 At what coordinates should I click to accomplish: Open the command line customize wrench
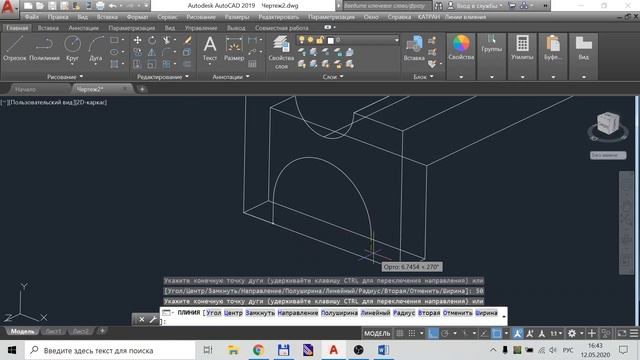tap(153, 320)
